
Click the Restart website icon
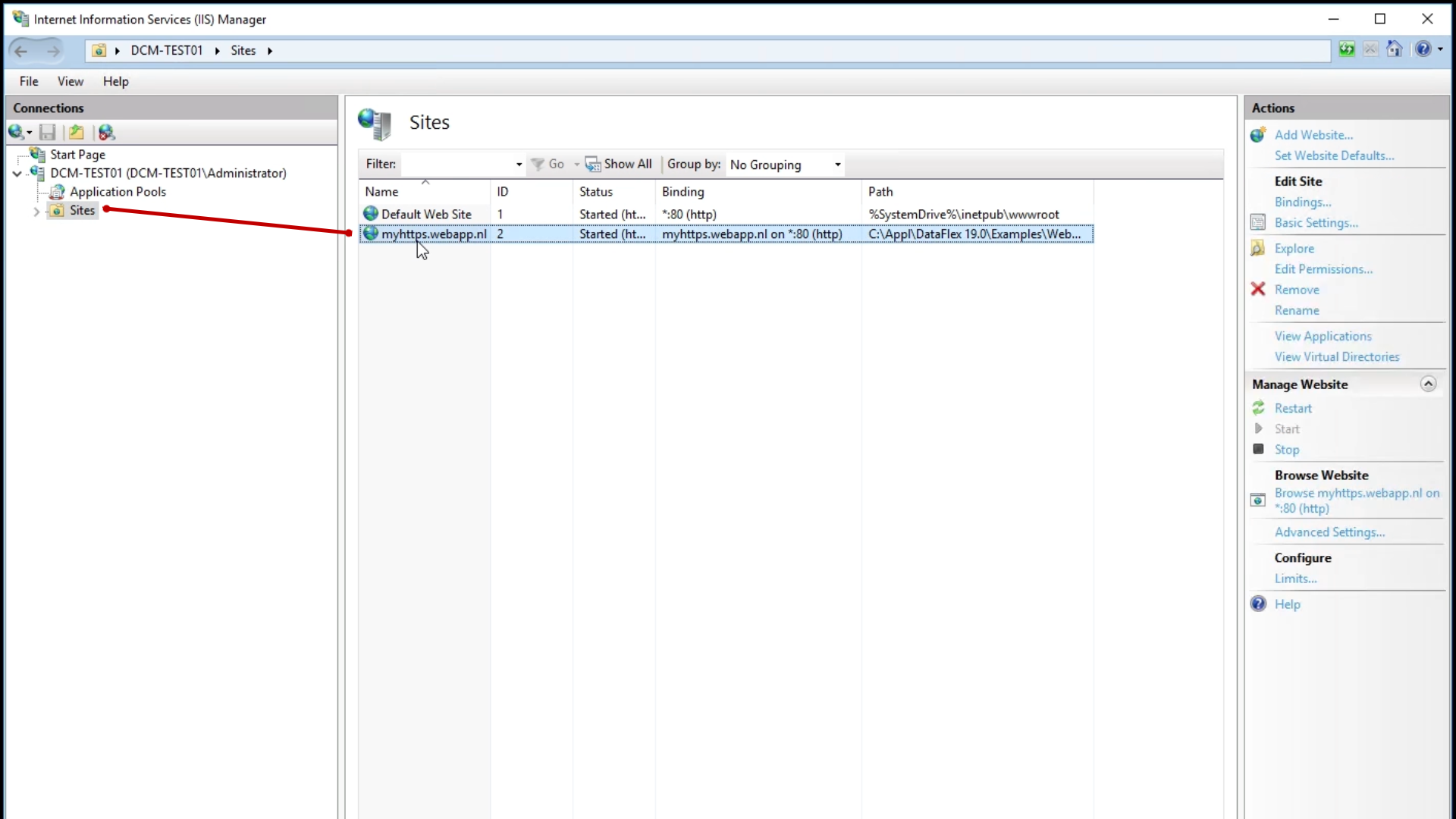[x=1258, y=408]
